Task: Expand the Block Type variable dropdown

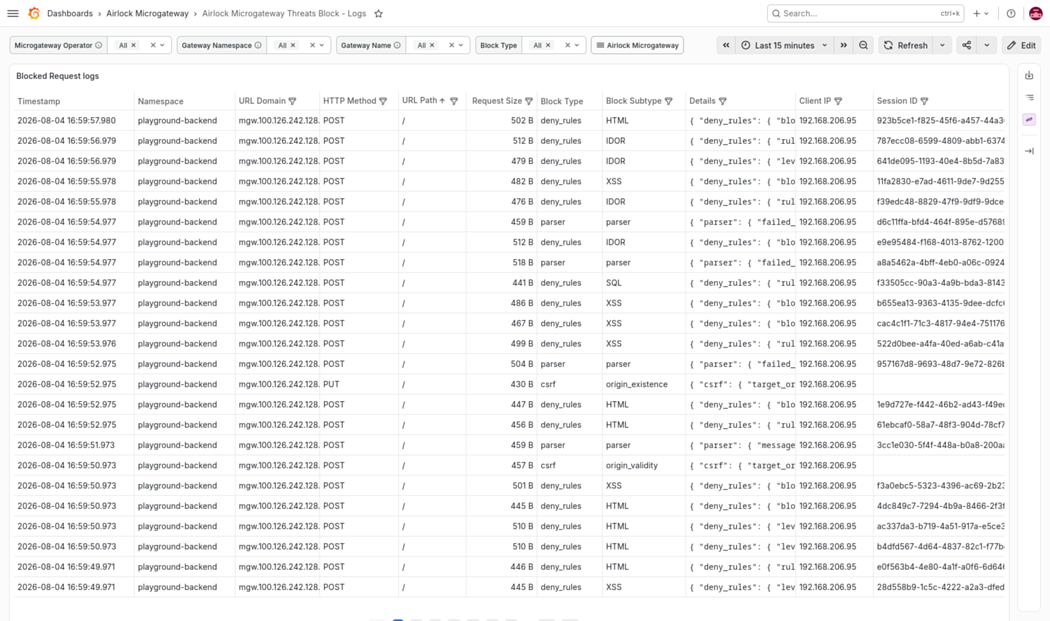Action: click(x=577, y=46)
